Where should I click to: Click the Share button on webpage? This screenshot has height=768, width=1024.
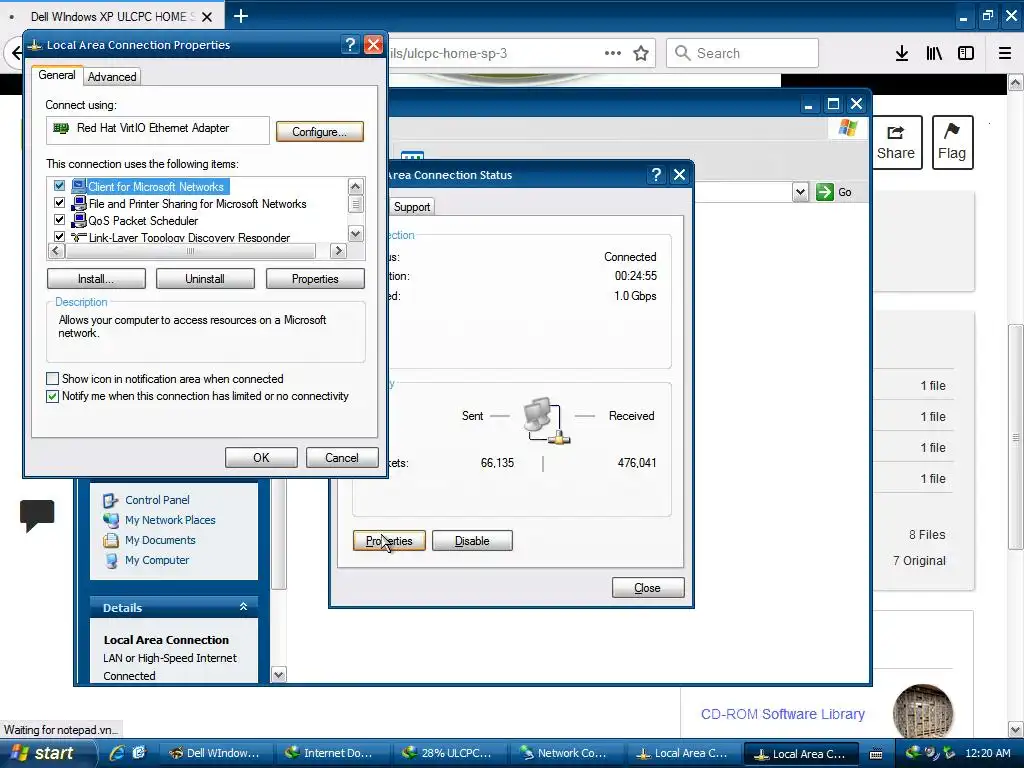tap(896, 142)
